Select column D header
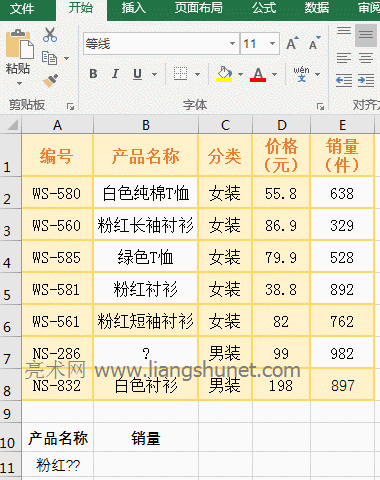The height and width of the screenshot is (480, 380). click(x=282, y=125)
